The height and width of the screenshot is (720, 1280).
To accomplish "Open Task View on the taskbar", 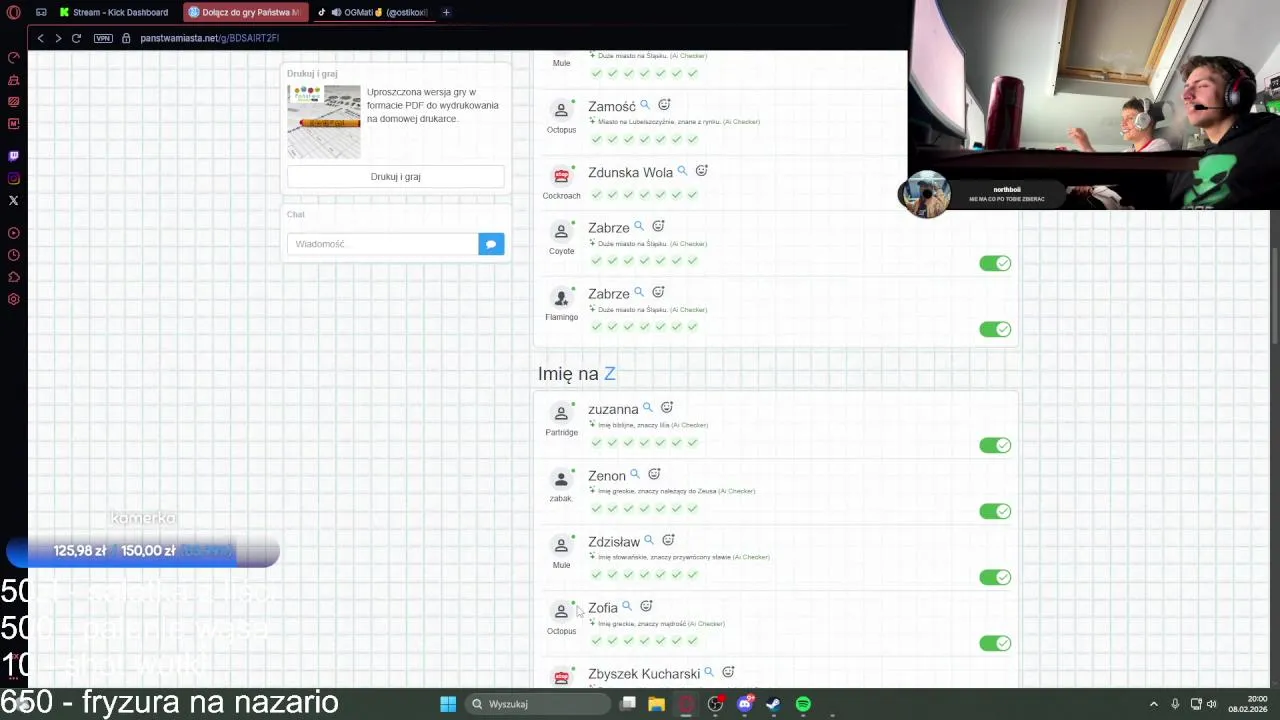I will click(x=628, y=704).
